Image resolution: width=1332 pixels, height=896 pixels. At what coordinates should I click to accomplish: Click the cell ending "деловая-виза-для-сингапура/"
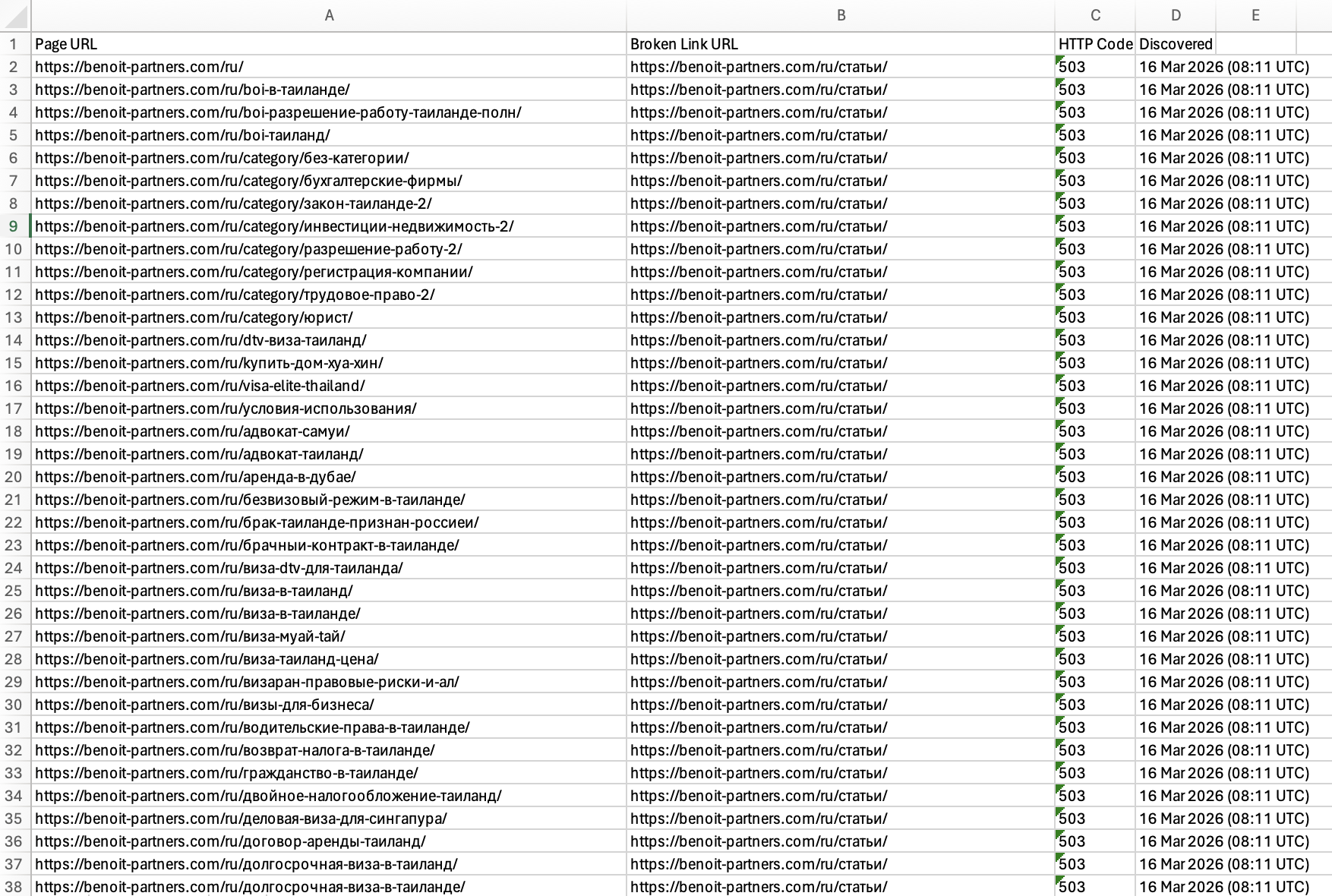(x=329, y=819)
